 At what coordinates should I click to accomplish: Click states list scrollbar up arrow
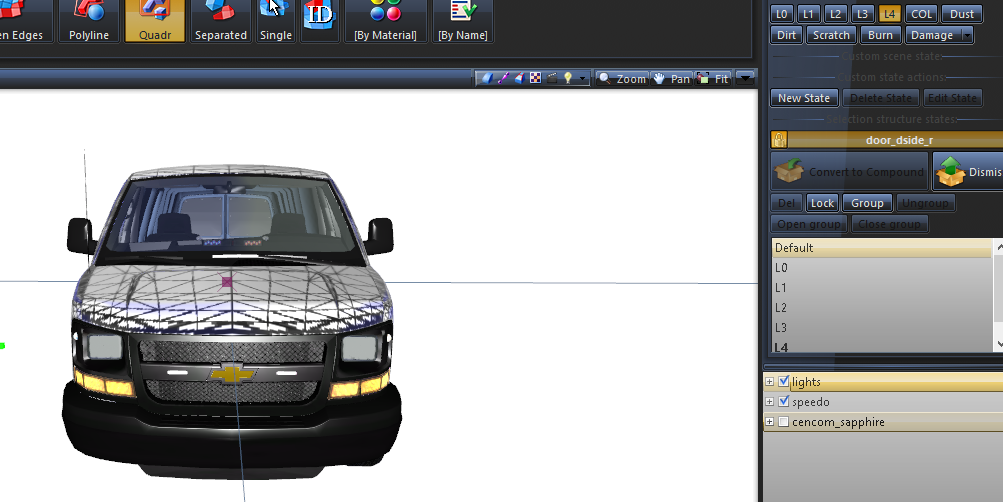[x=999, y=246]
